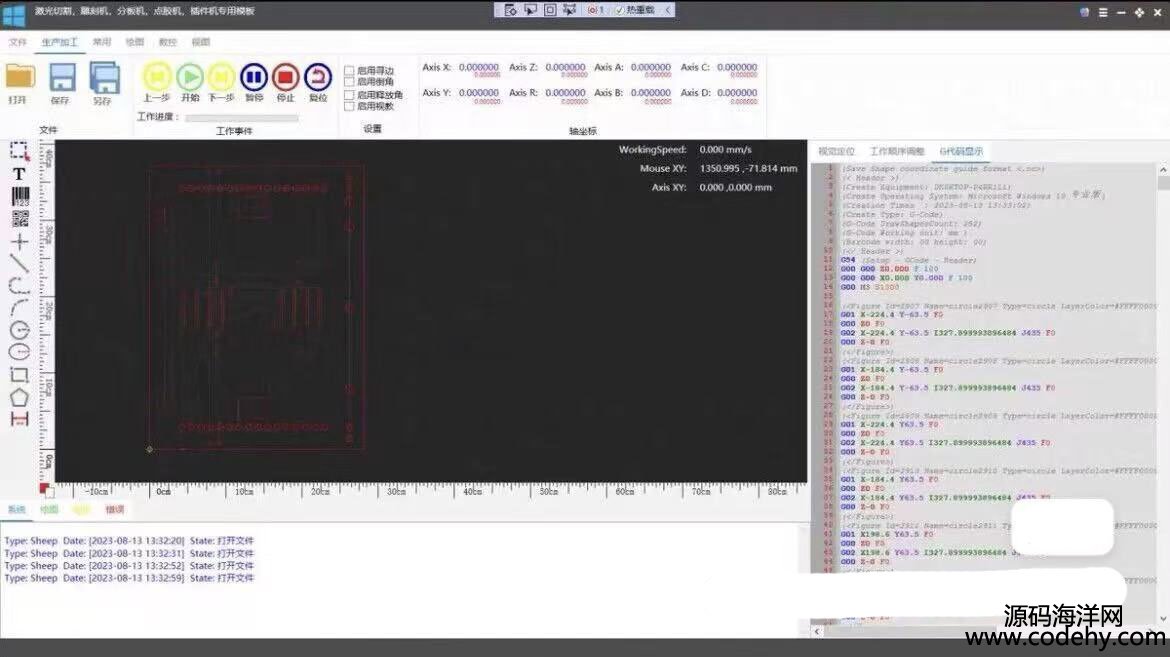1170x657 pixels.
Task: Select the QR code tool
Action: [20, 219]
